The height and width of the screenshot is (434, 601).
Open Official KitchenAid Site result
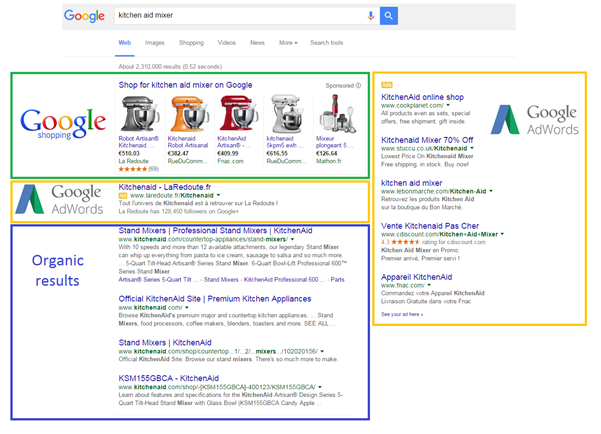(215, 299)
